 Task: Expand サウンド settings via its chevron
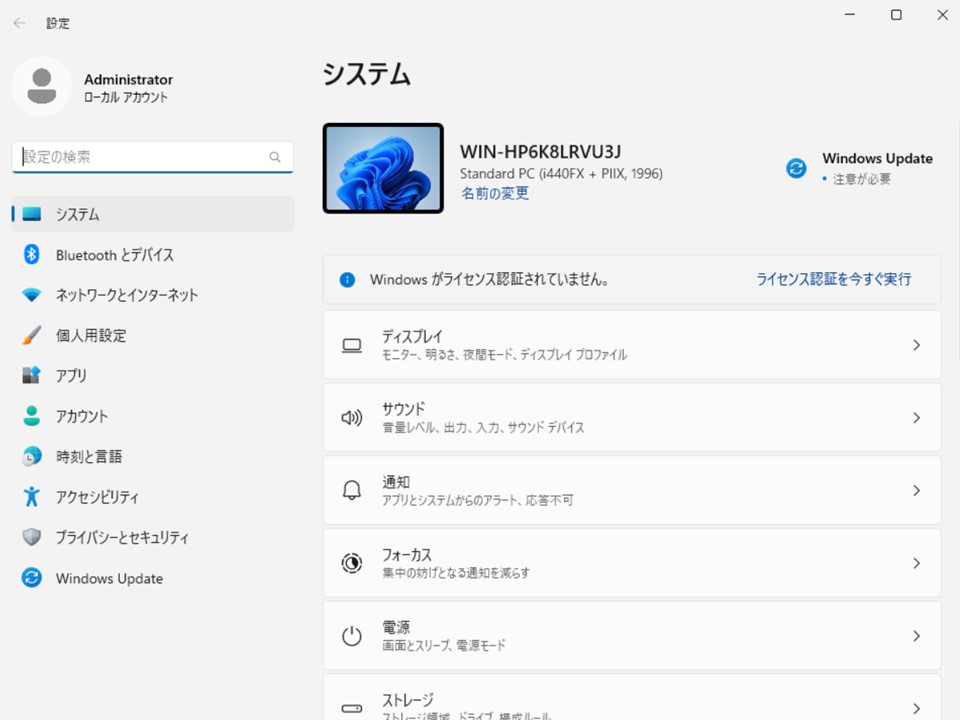point(917,418)
